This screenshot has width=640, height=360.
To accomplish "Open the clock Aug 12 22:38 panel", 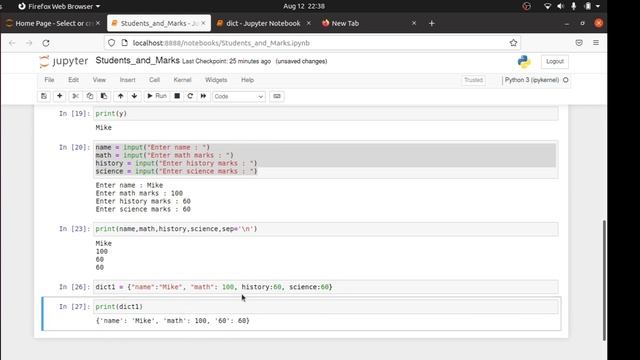I will (304, 6).
